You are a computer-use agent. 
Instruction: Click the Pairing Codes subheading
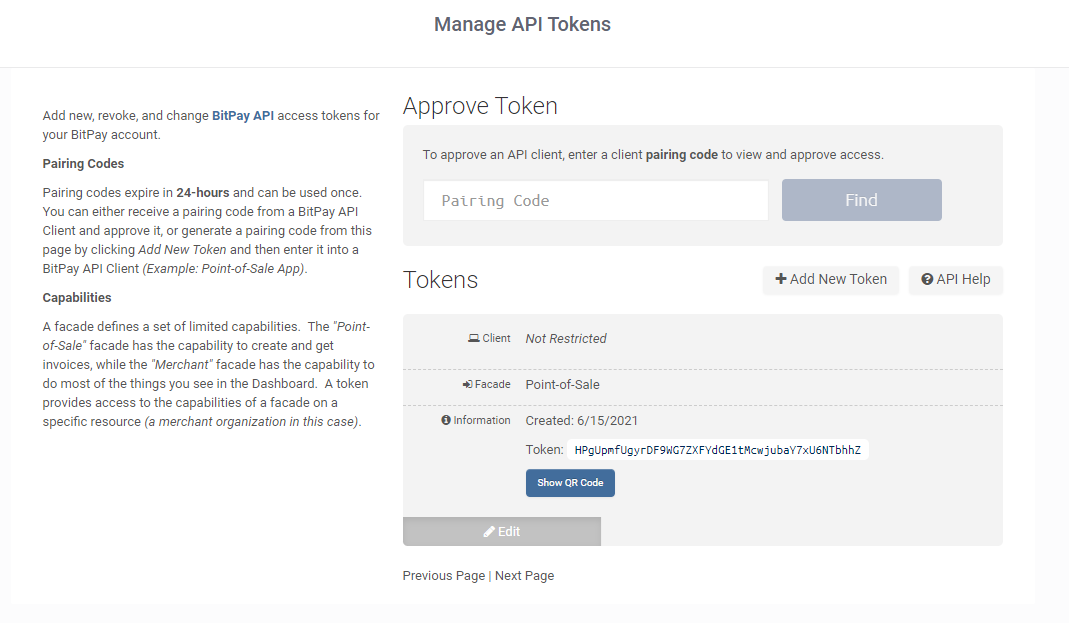[83, 164]
